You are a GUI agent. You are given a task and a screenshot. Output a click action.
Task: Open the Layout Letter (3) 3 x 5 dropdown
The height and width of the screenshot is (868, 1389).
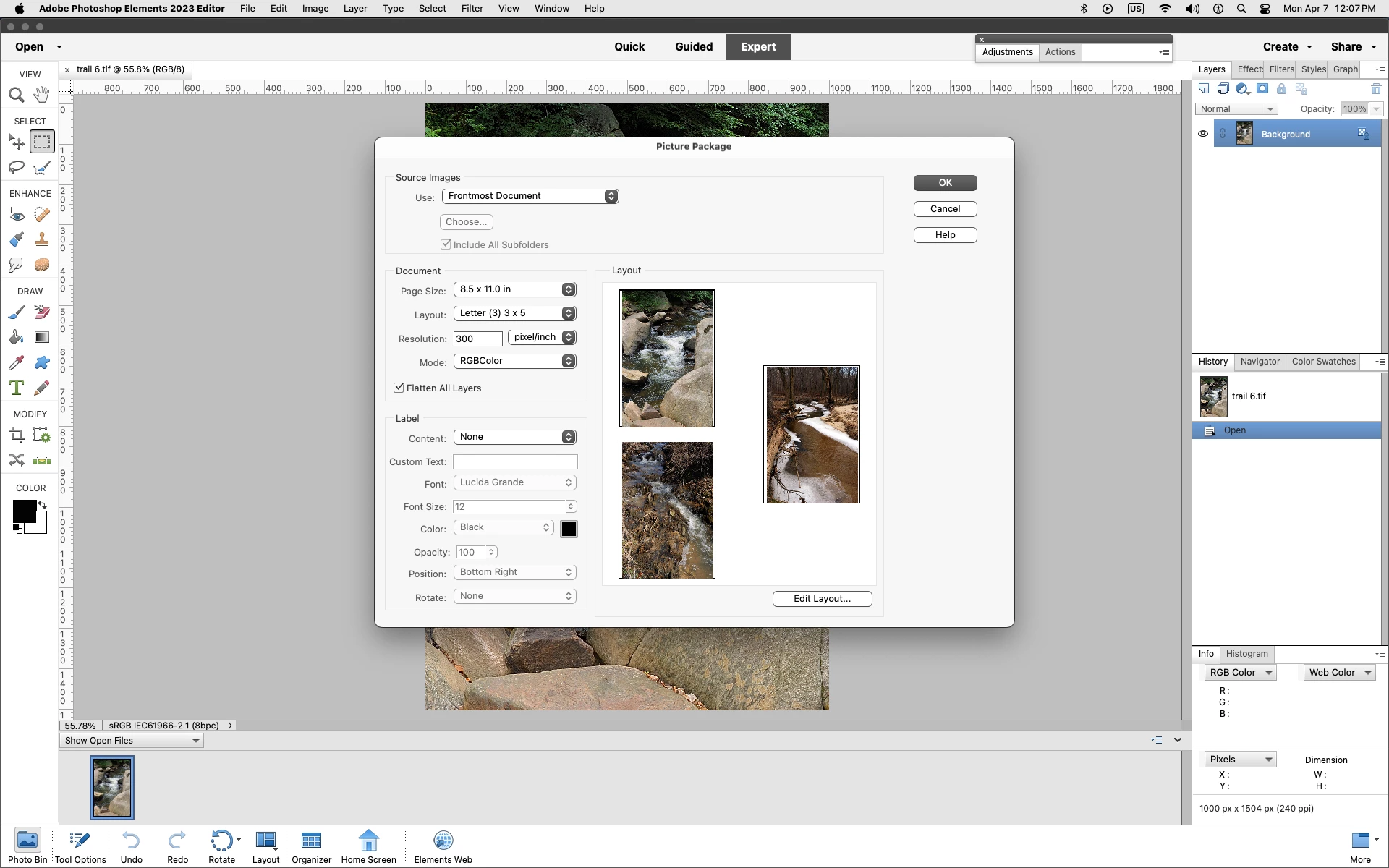point(514,313)
